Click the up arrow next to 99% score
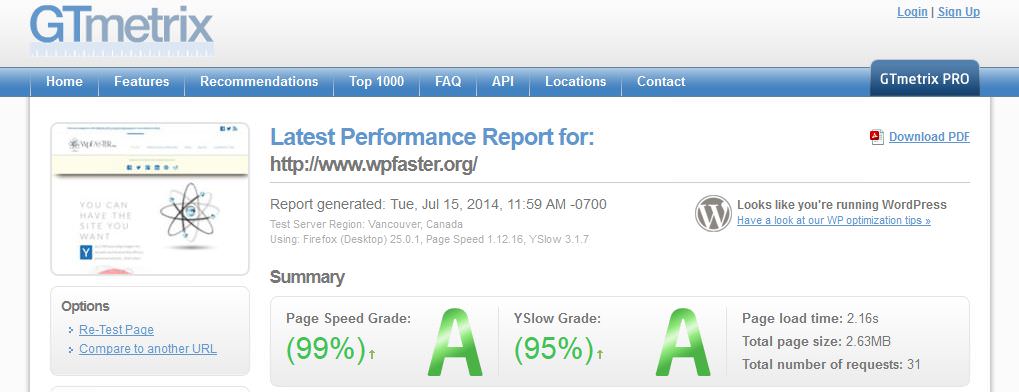 pyautogui.click(x=372, y=354)
